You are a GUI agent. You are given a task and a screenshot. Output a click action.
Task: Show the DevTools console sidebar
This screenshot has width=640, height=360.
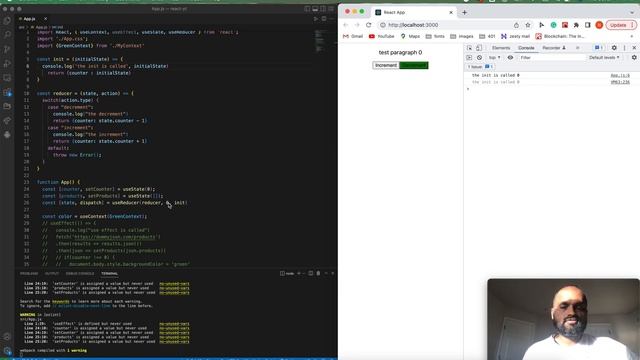point(469,58)
